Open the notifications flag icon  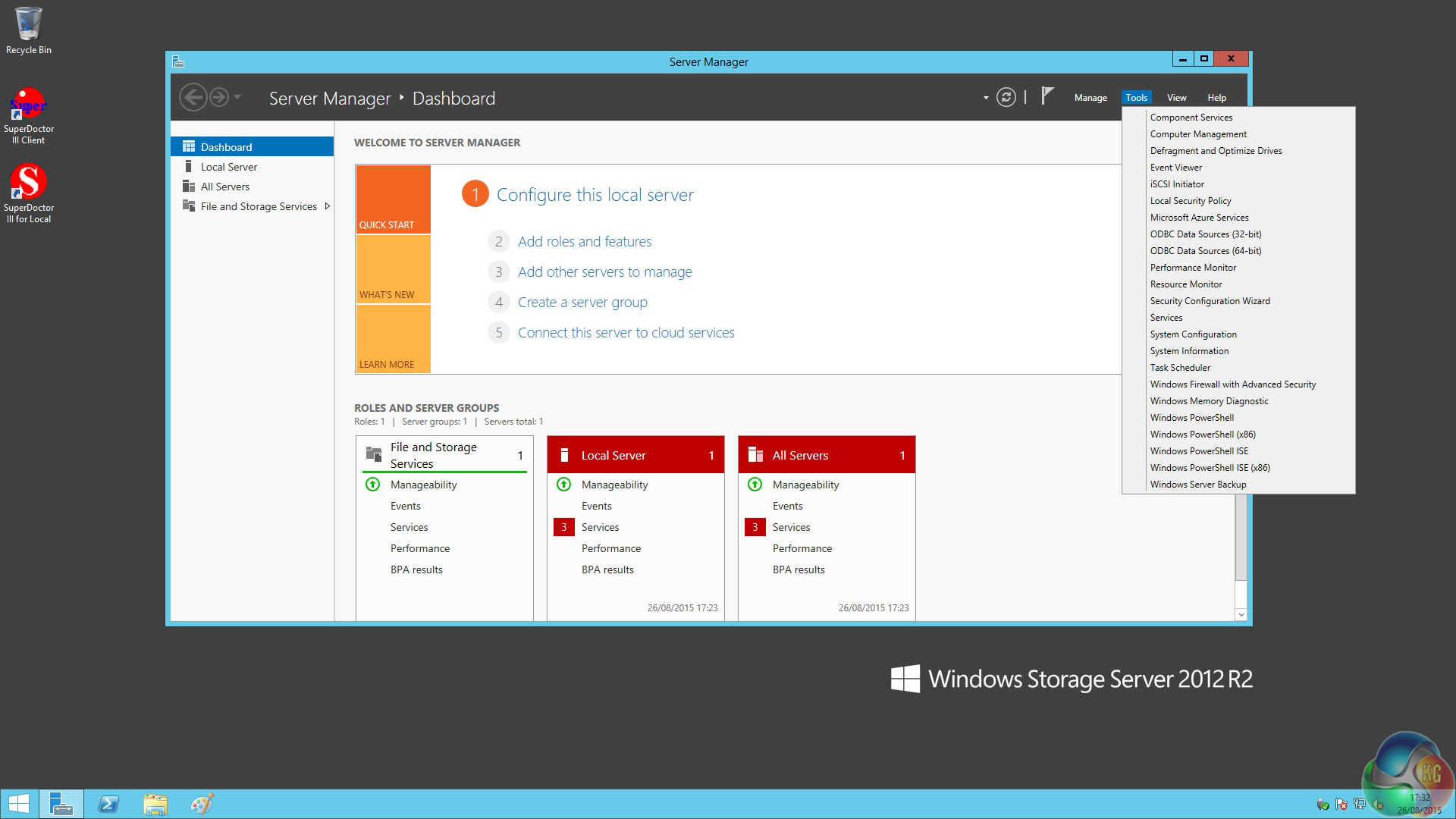[x=1047, y=96]
